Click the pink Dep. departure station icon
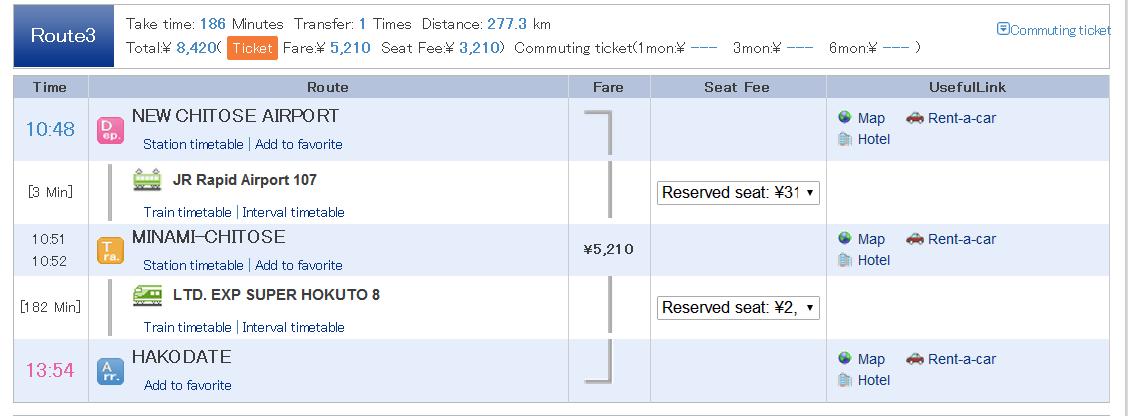The width and height of the screenshot is (1128, 416). point(111,131)
